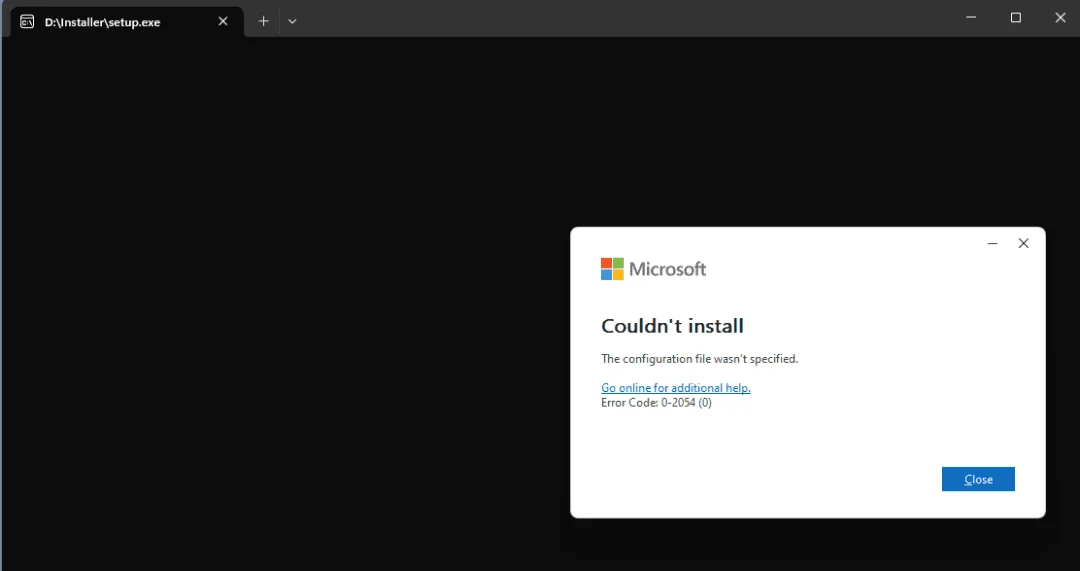Viewport: 1080px width, 571px height.
Task: Click the Microsoft logo in the dialog
Action: (x=654, y=269)
